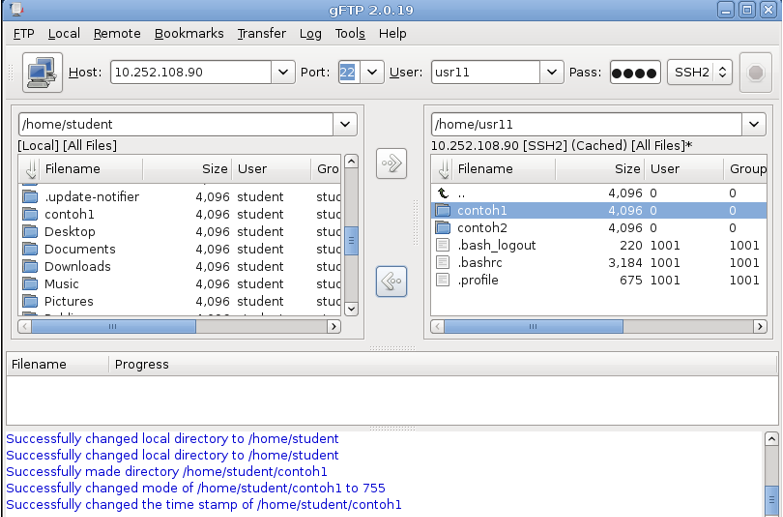Open the Local menu
Viewport: 783px width, 517px height.
coord(64,34)
